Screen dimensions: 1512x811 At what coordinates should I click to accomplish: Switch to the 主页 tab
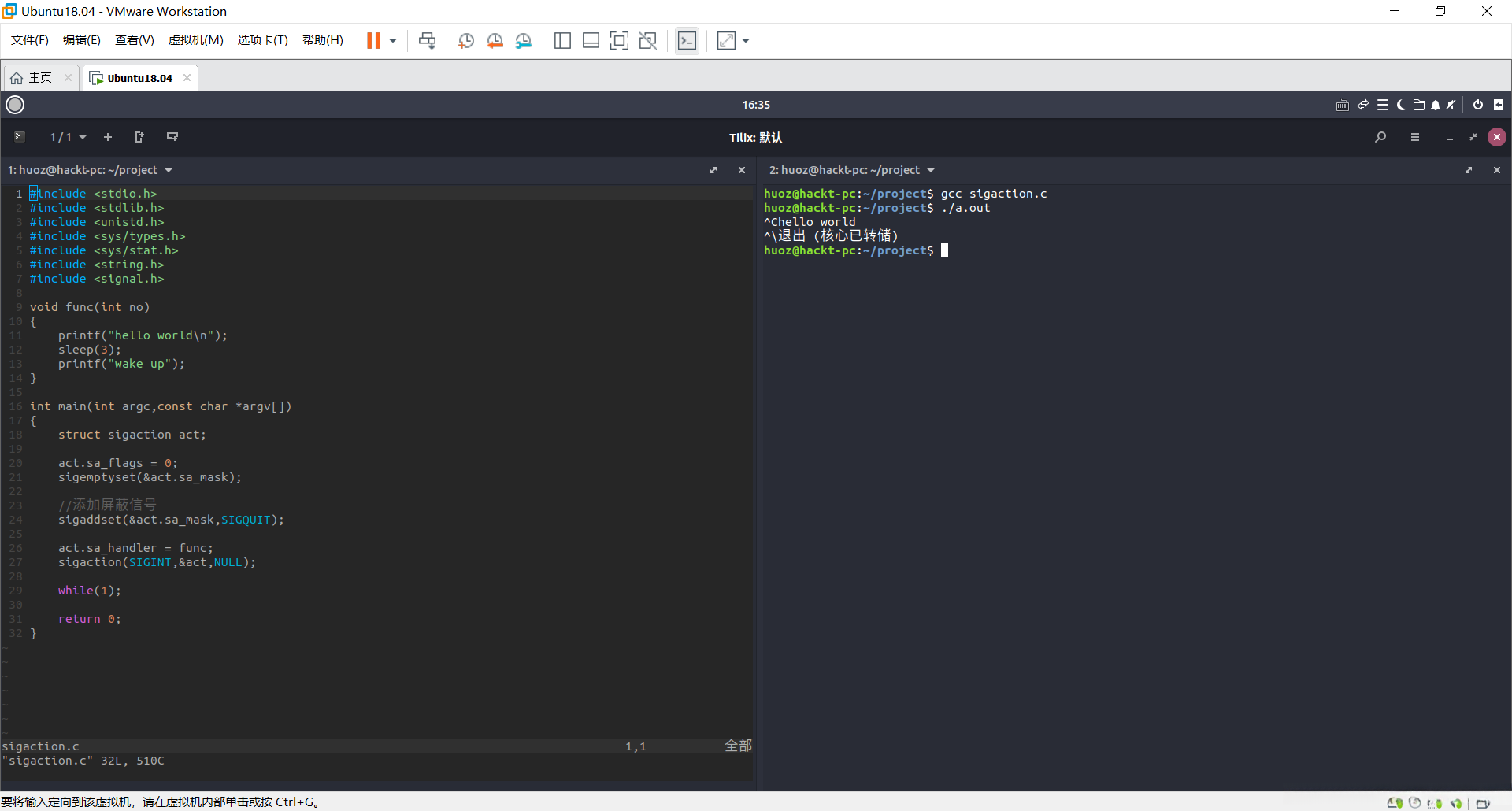[39, 78]
